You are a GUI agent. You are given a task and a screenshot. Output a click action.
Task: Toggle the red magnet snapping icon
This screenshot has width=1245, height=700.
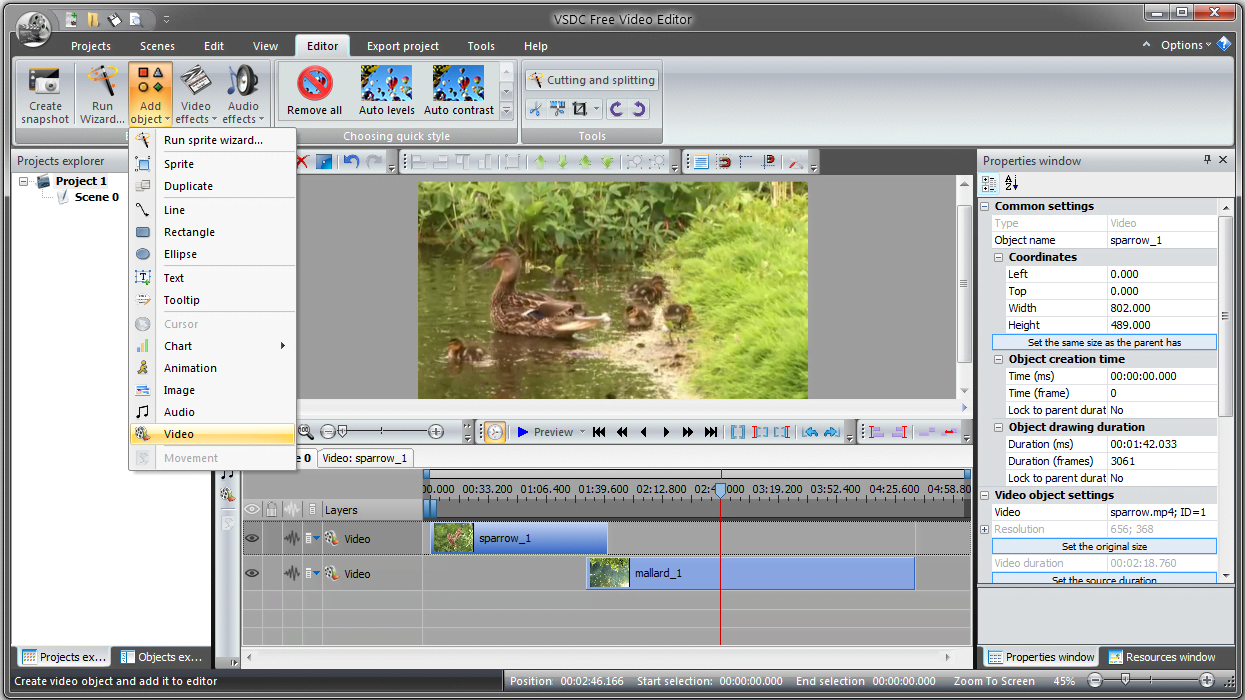pyautogui.click(x=723, y=162)
